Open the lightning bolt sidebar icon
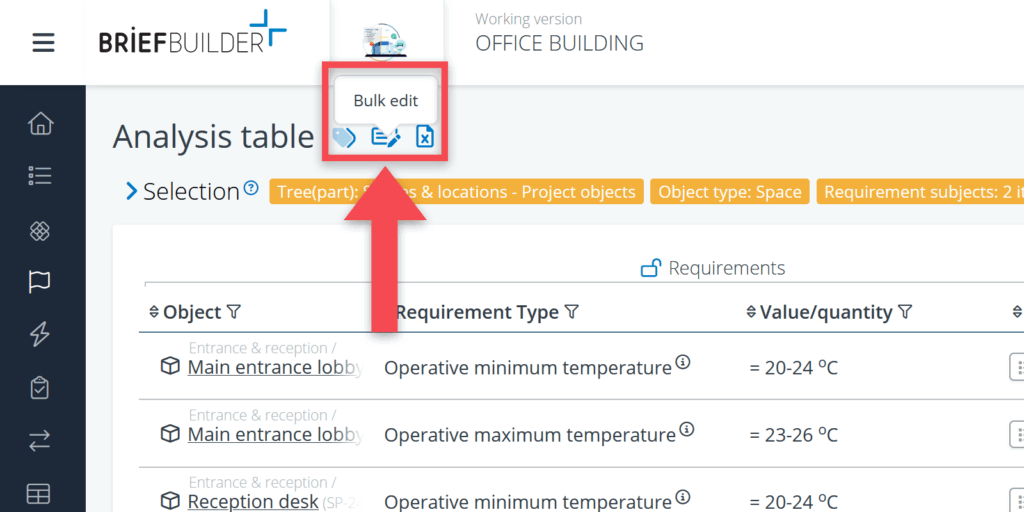Viewport: 1024px width, 512px height. click(x=40, y=335)
